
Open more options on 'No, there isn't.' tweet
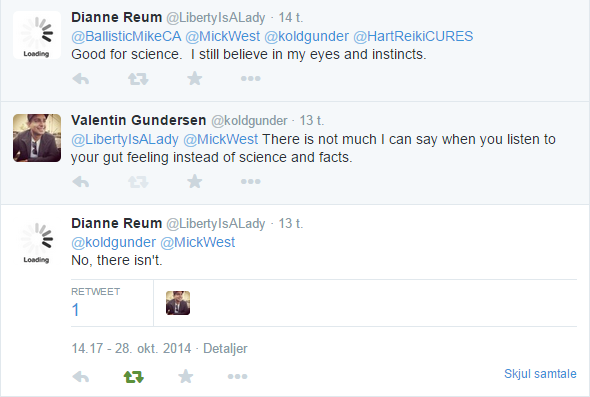pyautogui.click(x=237, y=376)
